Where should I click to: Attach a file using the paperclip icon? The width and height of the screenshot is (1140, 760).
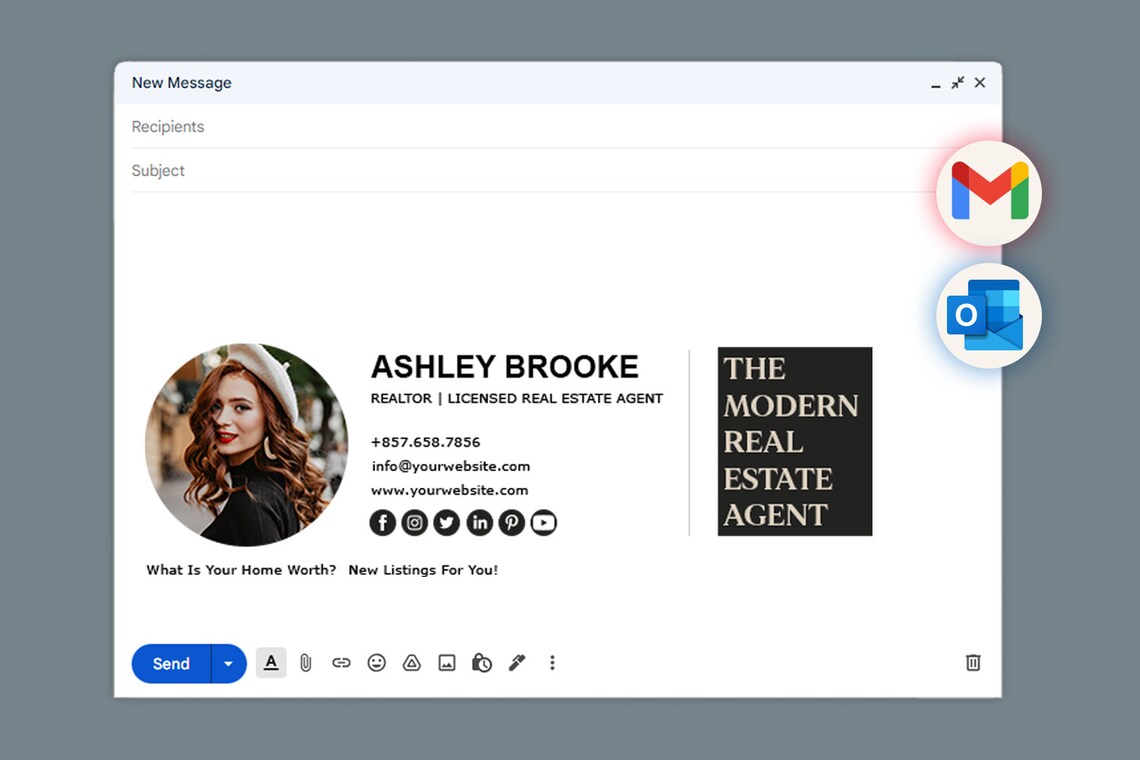click(x=306, y=663)
